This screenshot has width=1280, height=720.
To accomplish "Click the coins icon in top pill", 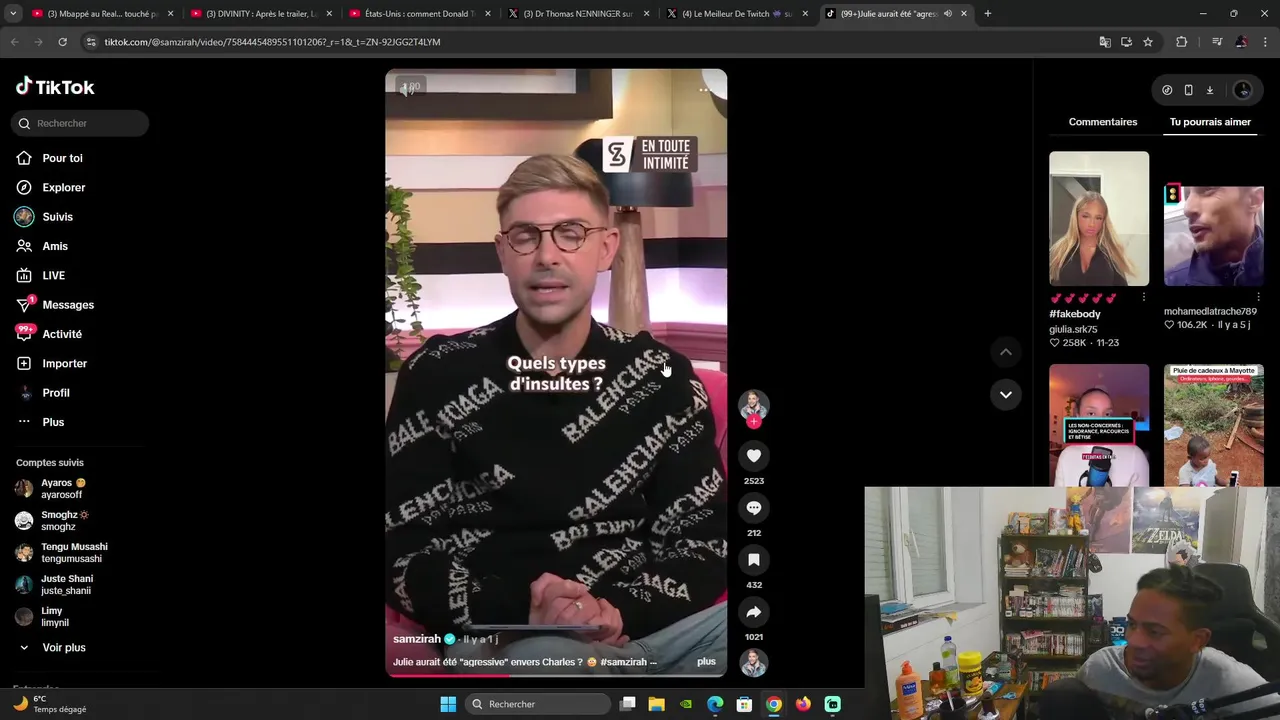I will (x=1167, y=90).
